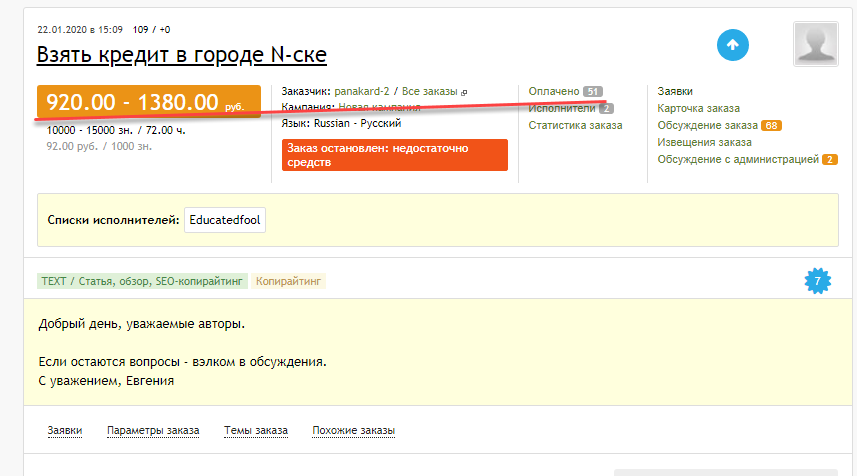Click the blue up-arrow circle icon
The image size is (857, 476).
click(x=732, y=45)
